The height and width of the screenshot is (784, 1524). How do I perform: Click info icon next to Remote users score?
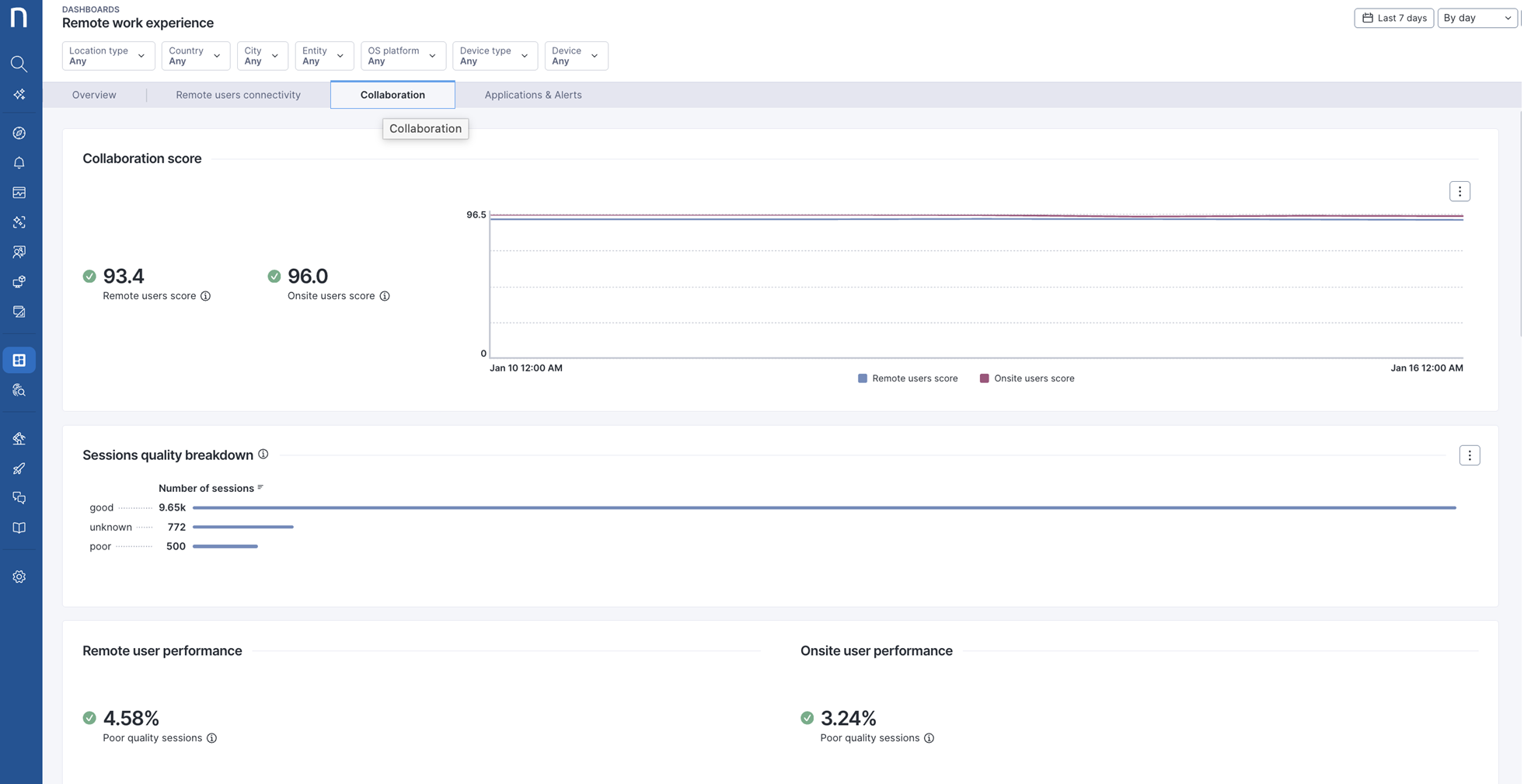(206, 296)
